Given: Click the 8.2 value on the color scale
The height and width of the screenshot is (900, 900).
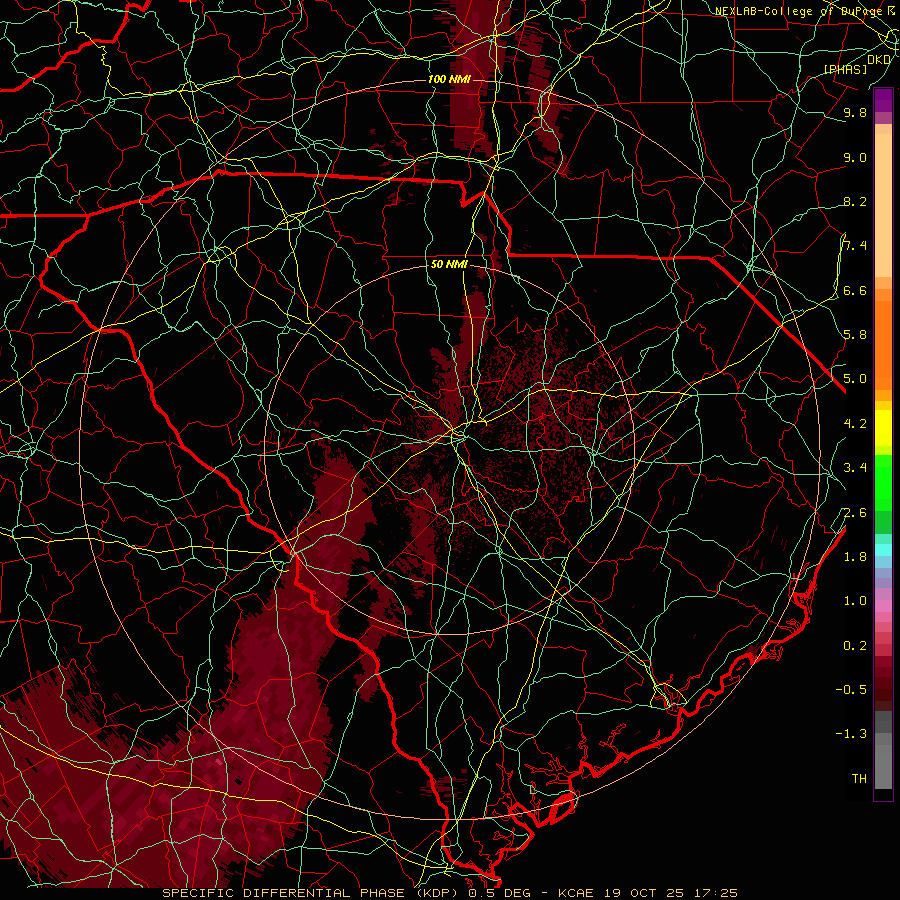Looking at the screenshot, I should coord(855,201).
